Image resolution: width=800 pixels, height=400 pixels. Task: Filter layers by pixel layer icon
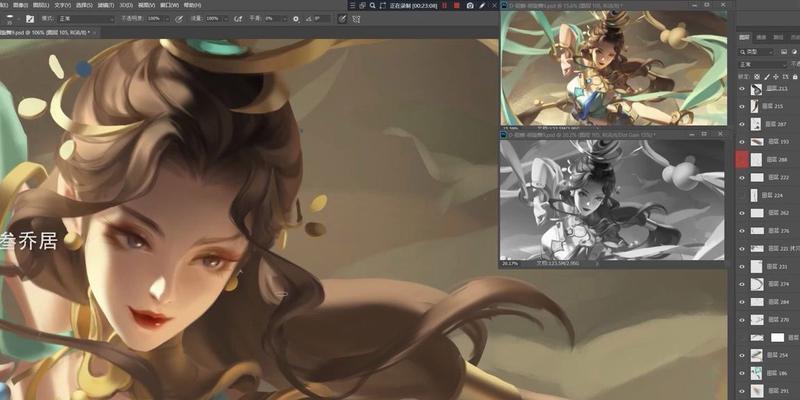(x=784, y=52)
